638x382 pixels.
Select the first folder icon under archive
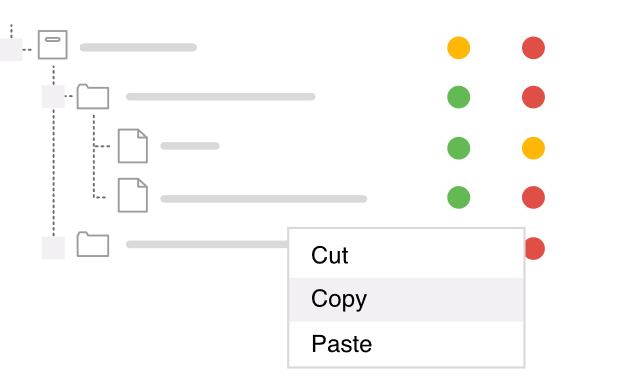(93, 96)
